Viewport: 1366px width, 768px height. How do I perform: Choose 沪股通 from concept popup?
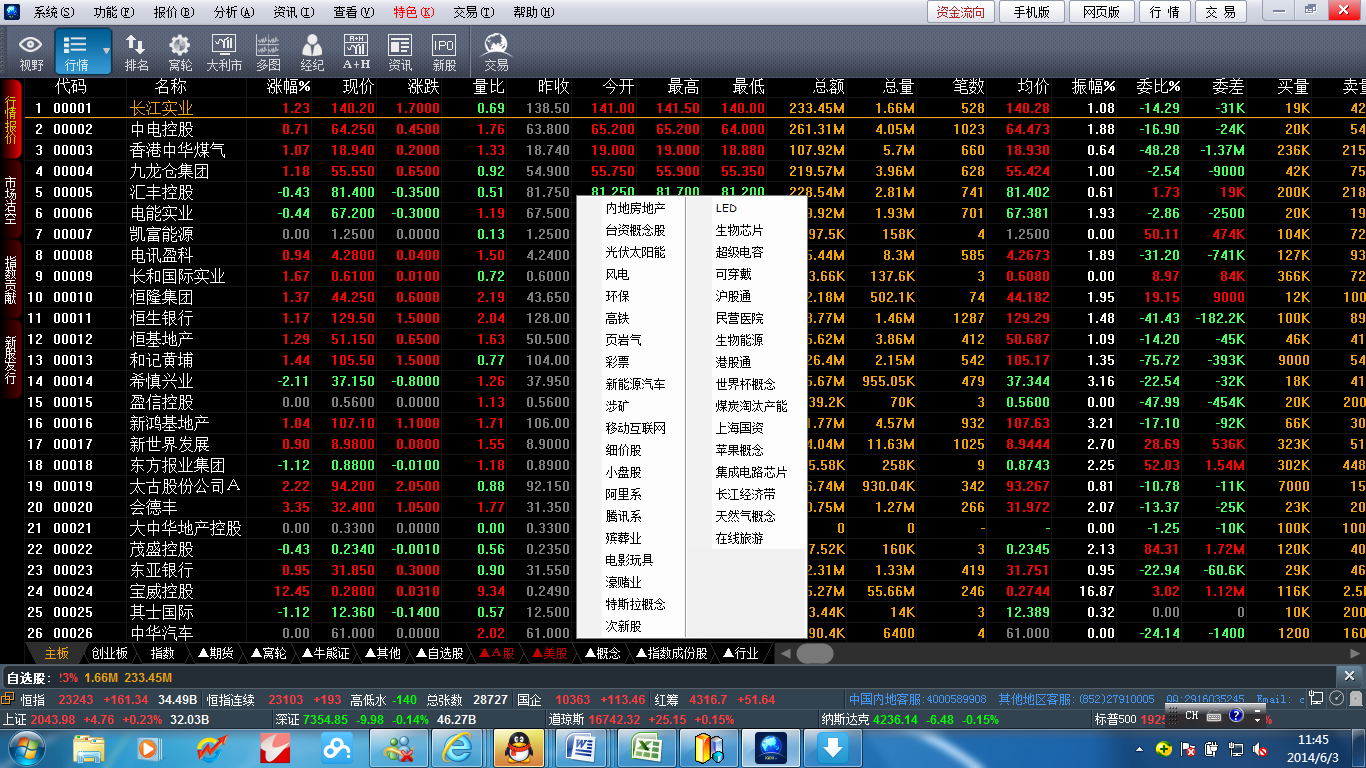click(x=733, y=296)
